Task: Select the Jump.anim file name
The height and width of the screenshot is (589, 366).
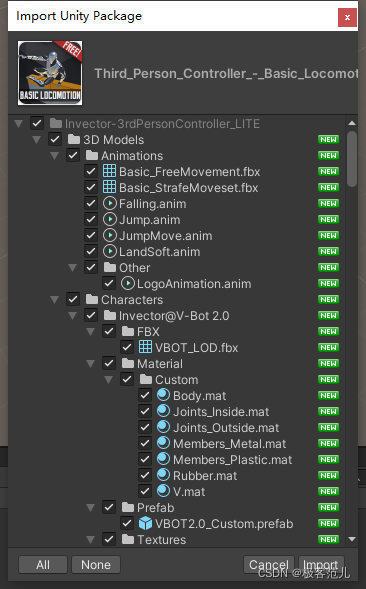Action: coord(150,220)
